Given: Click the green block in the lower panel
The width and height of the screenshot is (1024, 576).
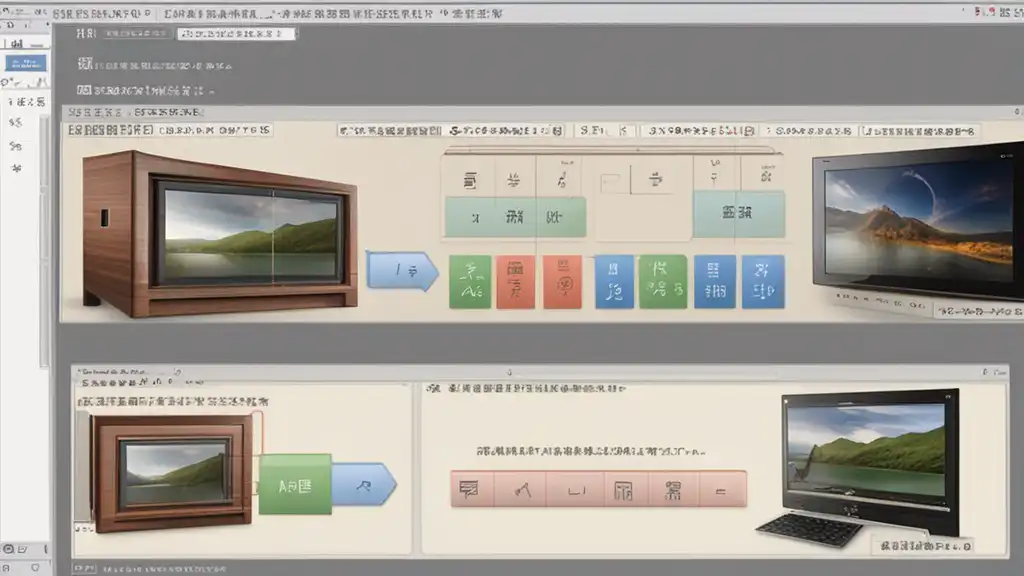Looking at the screenshot, I should 295,485.
